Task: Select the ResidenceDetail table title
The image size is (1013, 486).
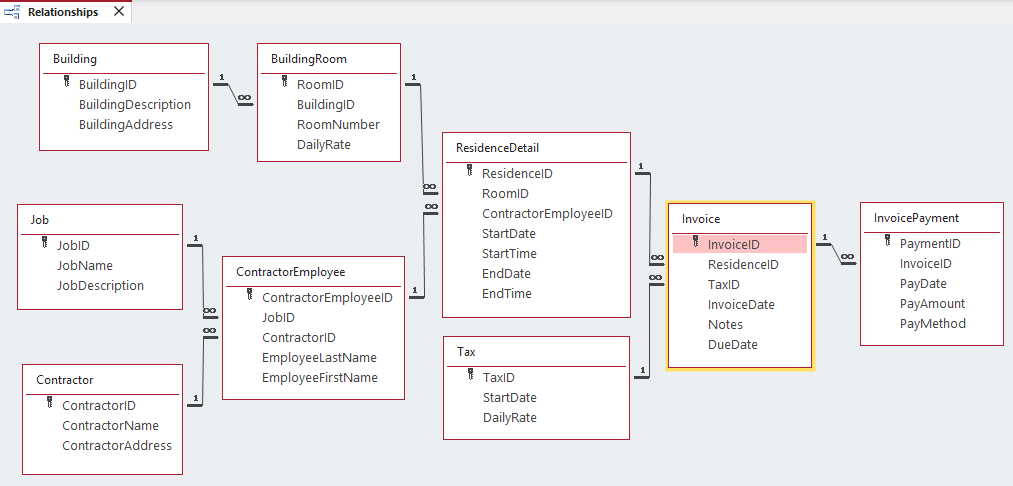Action: 497,148
